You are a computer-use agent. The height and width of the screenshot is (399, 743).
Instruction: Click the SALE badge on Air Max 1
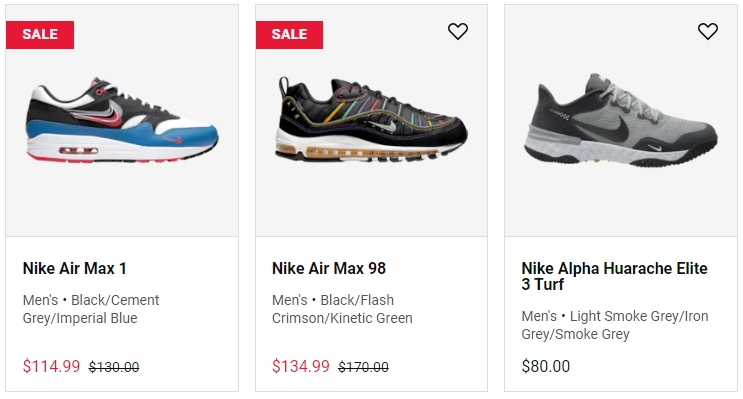[40, 35]
